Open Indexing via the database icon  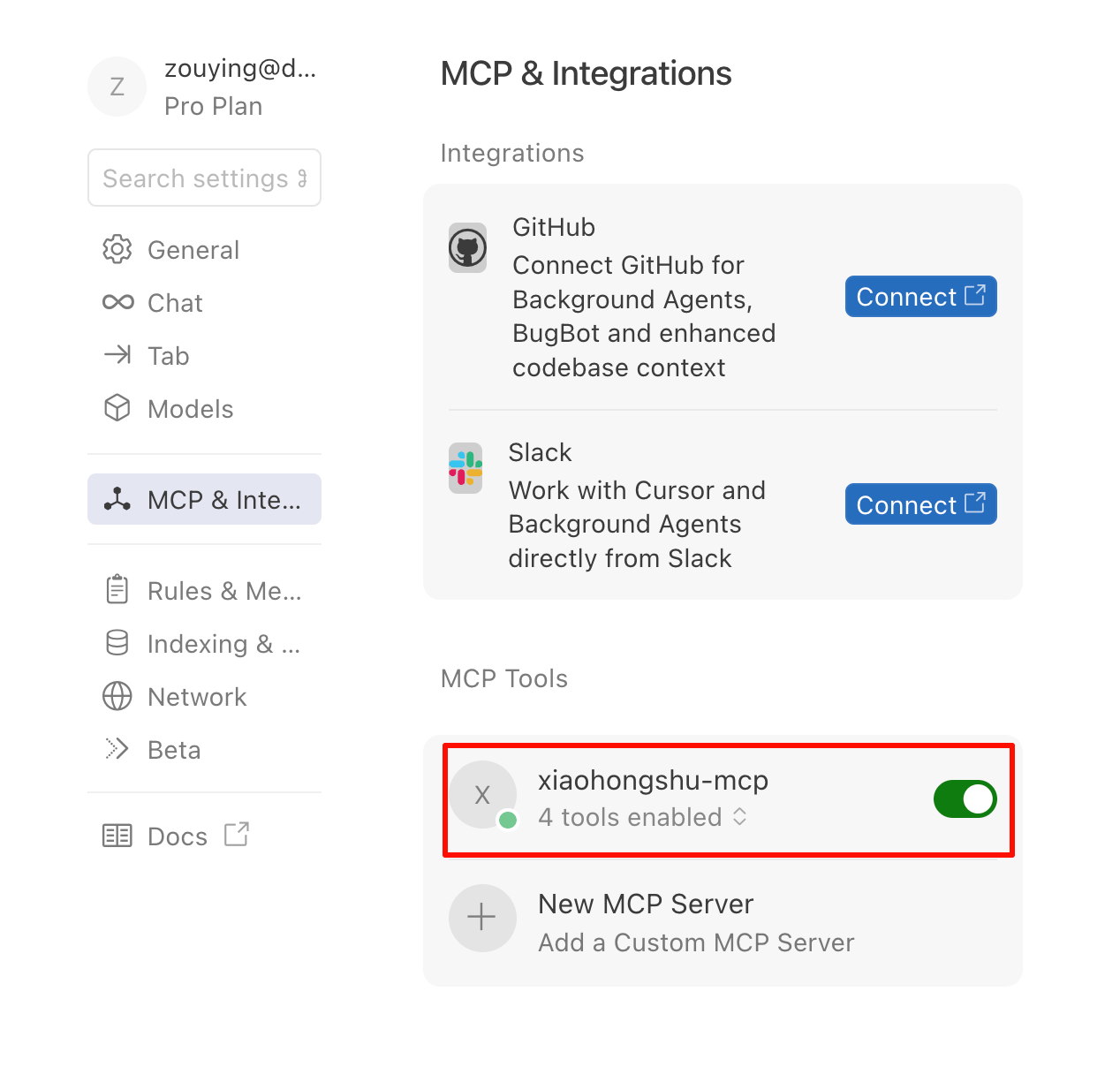117,643
